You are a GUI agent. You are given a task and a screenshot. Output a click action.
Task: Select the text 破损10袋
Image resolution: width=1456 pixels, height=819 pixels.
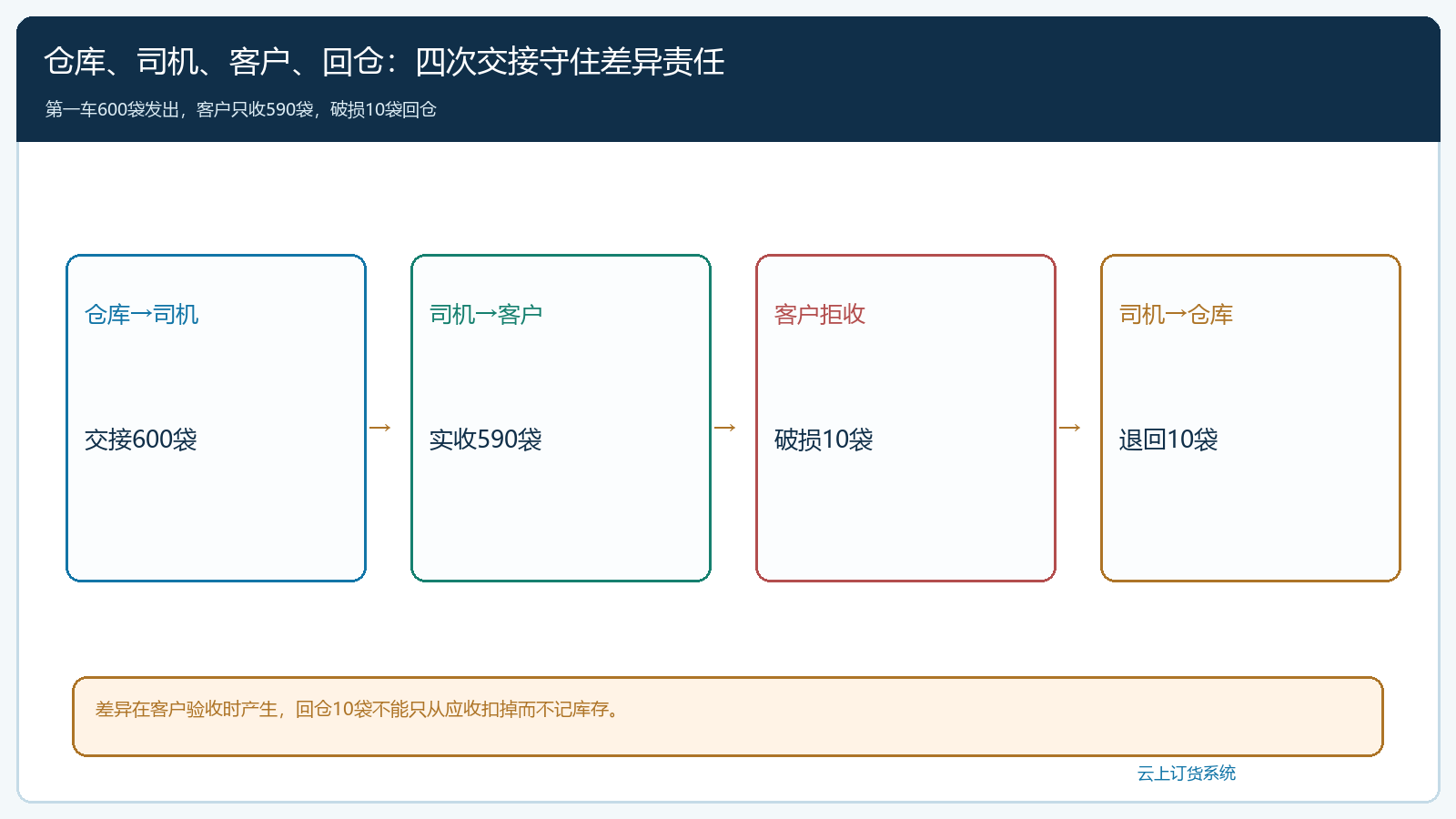824,440
